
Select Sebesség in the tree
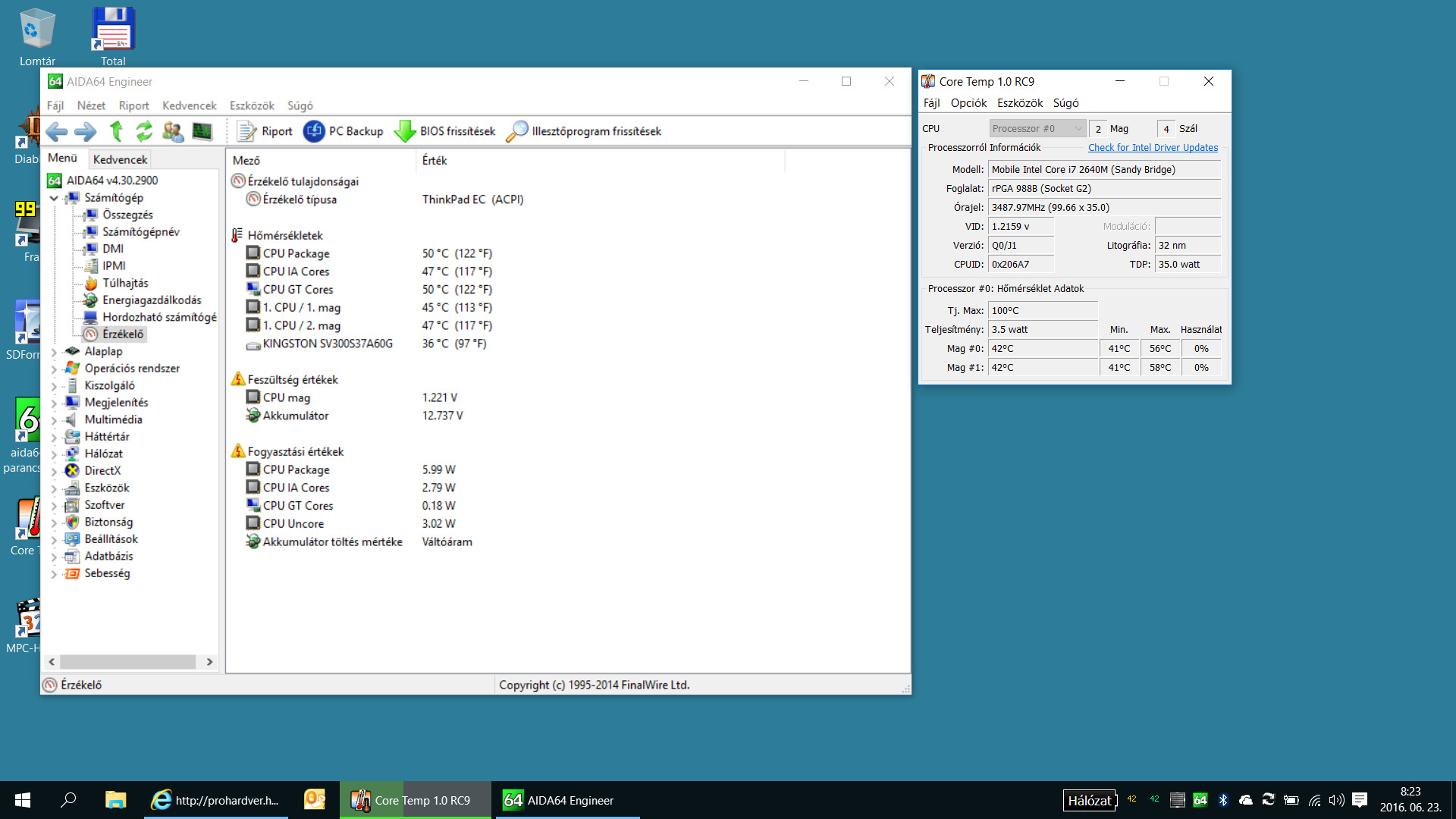[x=107, y=573]
